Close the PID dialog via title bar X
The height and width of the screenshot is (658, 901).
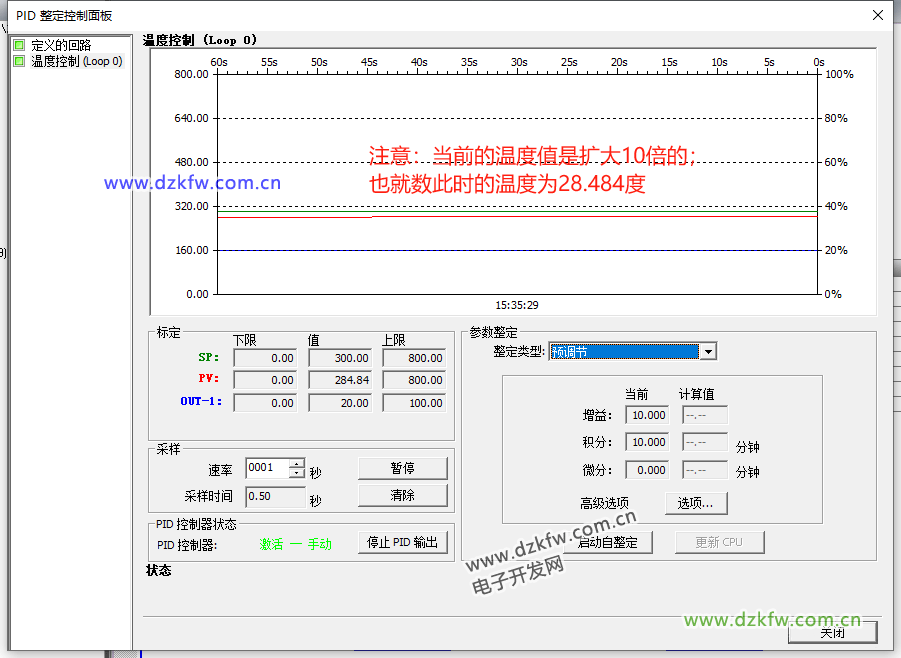(x=878, y=15)
